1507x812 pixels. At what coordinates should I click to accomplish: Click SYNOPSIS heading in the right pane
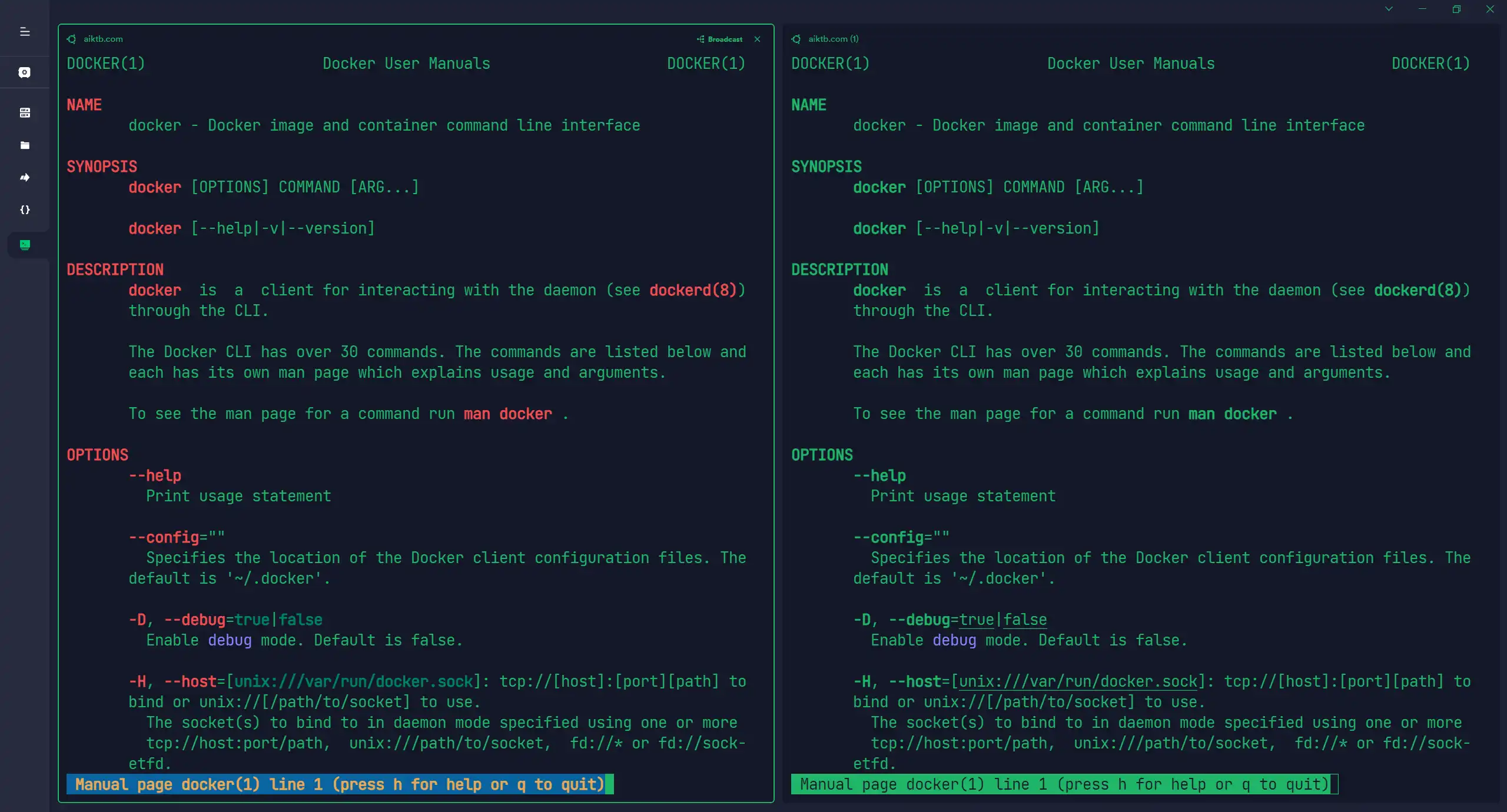tap(826, 167)
